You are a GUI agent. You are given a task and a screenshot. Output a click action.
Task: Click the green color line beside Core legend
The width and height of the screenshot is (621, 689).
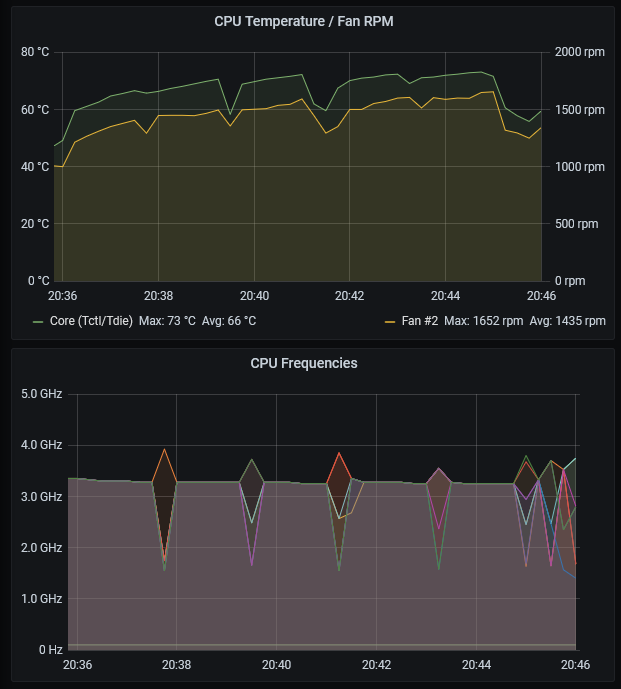pyautogui.click(x=38, y=322)
